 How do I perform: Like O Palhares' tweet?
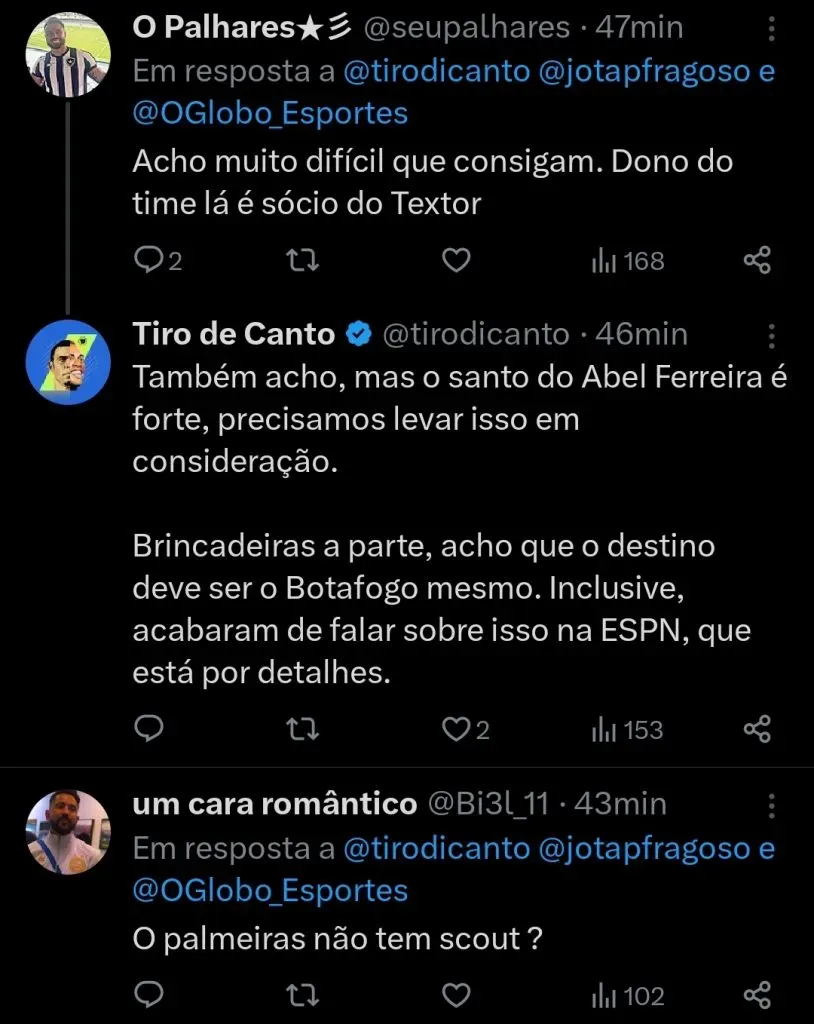pos(456,261)
